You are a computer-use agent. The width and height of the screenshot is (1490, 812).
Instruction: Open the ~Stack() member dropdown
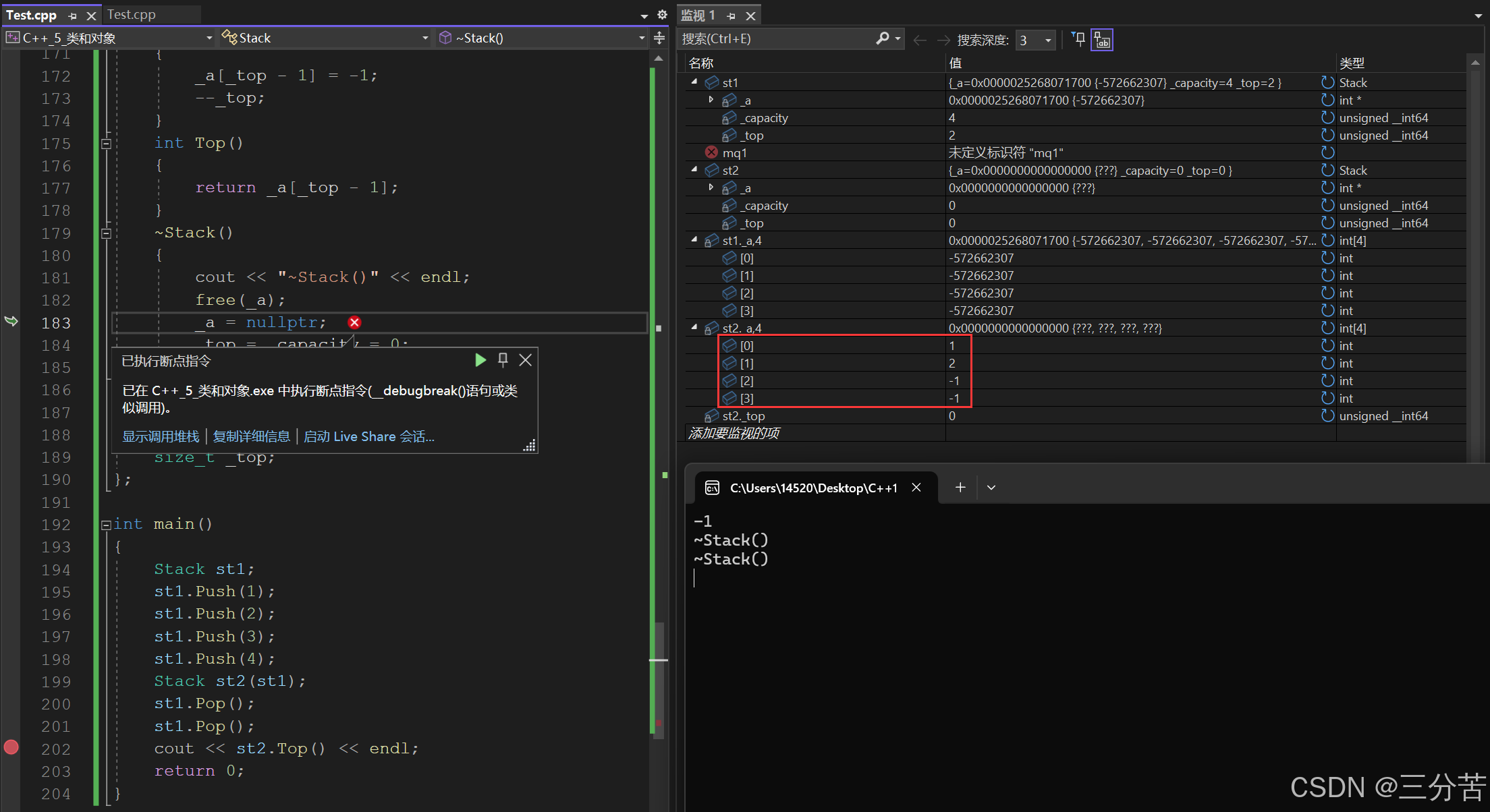click(641, 38)
